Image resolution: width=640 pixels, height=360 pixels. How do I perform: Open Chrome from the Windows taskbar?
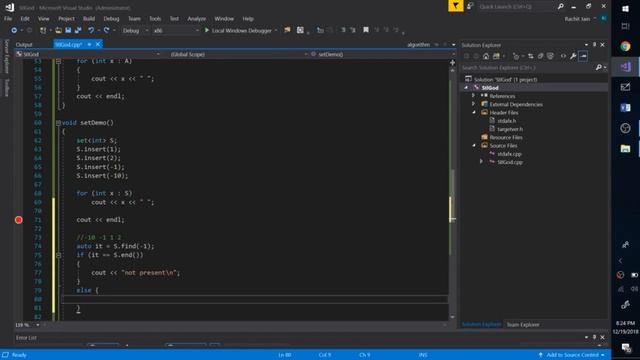pyautogui.click(x=625, y=46)
